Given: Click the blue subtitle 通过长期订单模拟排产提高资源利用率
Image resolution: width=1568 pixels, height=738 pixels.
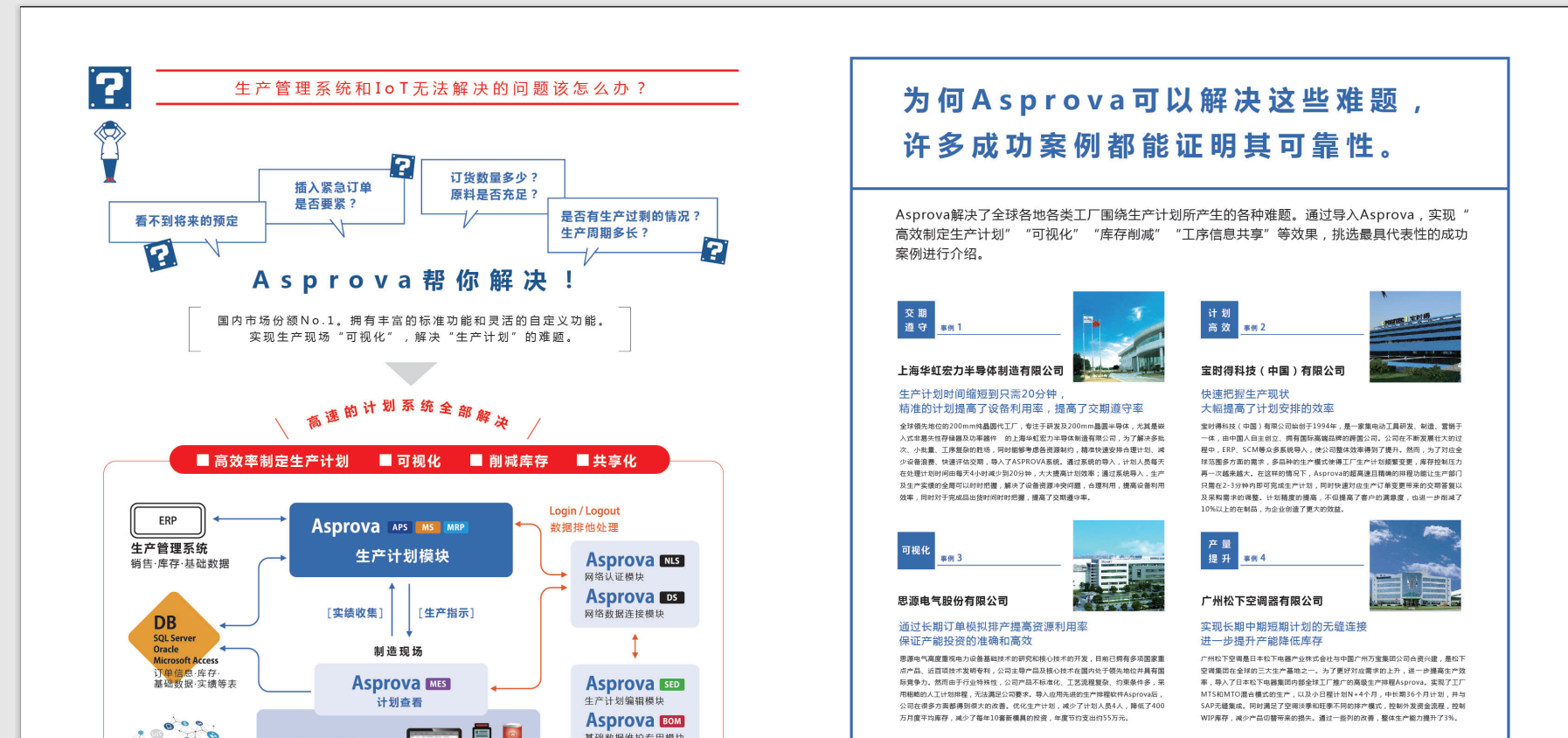Looking at the screenshot, I should tap(994, 627).
